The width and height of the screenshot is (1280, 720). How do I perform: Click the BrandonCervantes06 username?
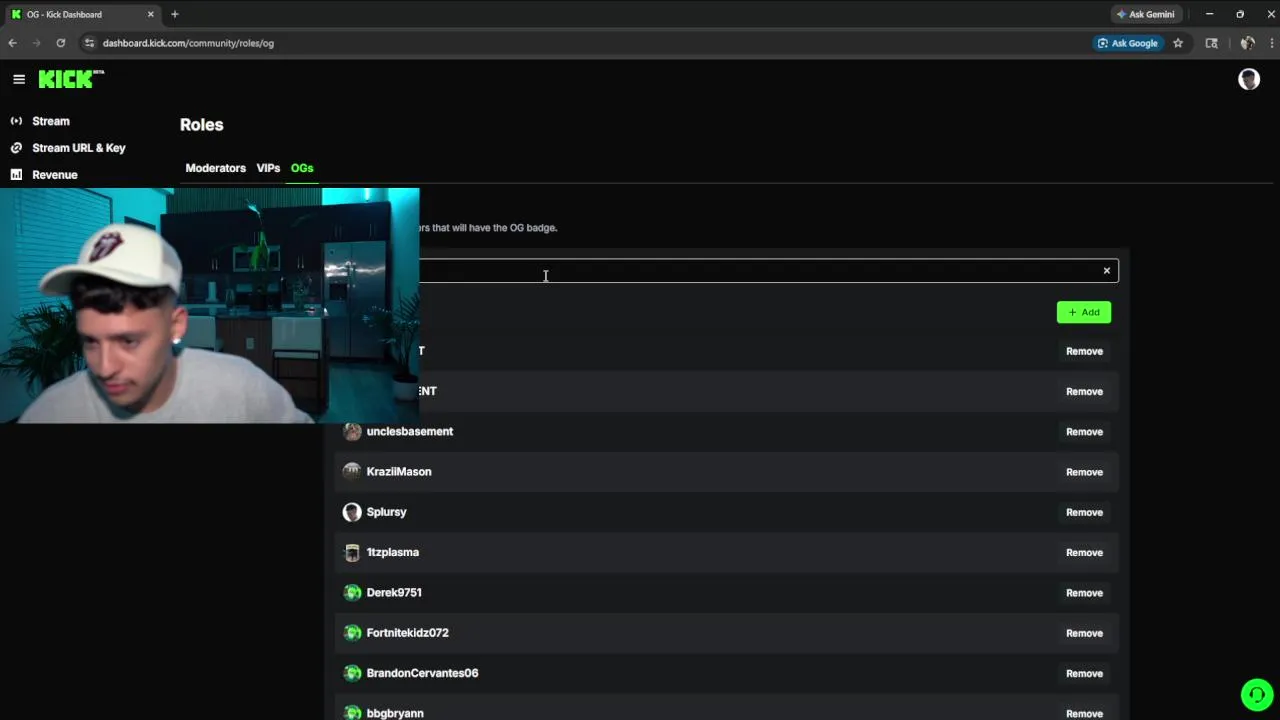tap(422, 673)
